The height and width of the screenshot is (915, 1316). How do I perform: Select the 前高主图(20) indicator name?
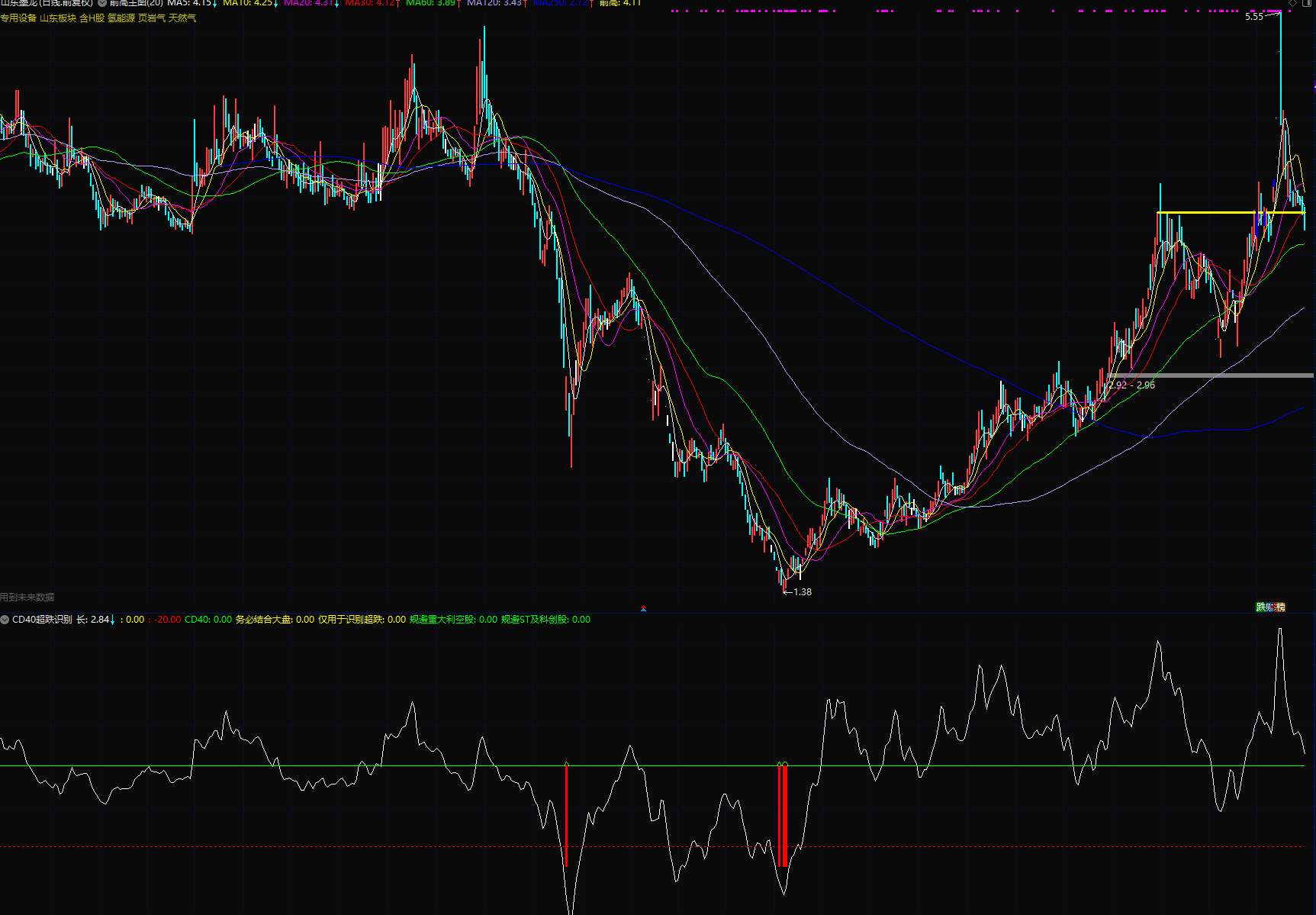pos(137,3)
